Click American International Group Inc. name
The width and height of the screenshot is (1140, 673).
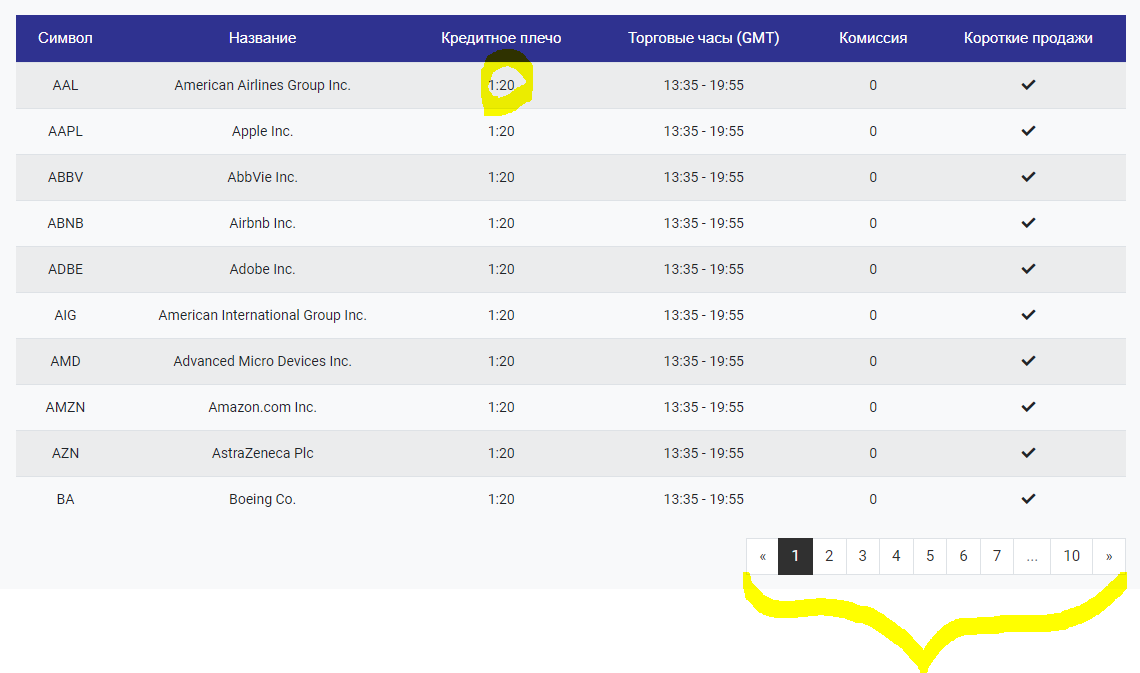[x=262, y=315]
